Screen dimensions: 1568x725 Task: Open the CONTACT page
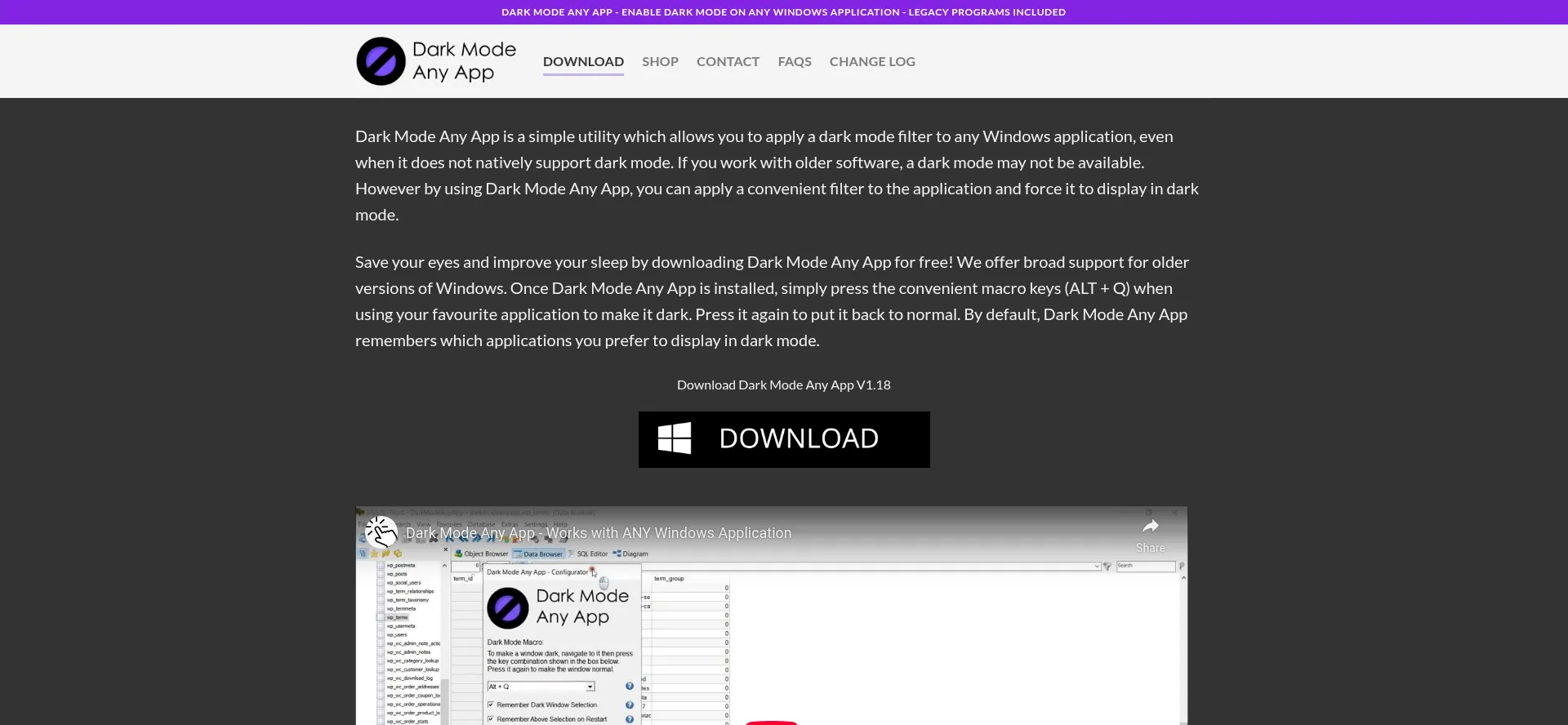click(x=728, y=61)
